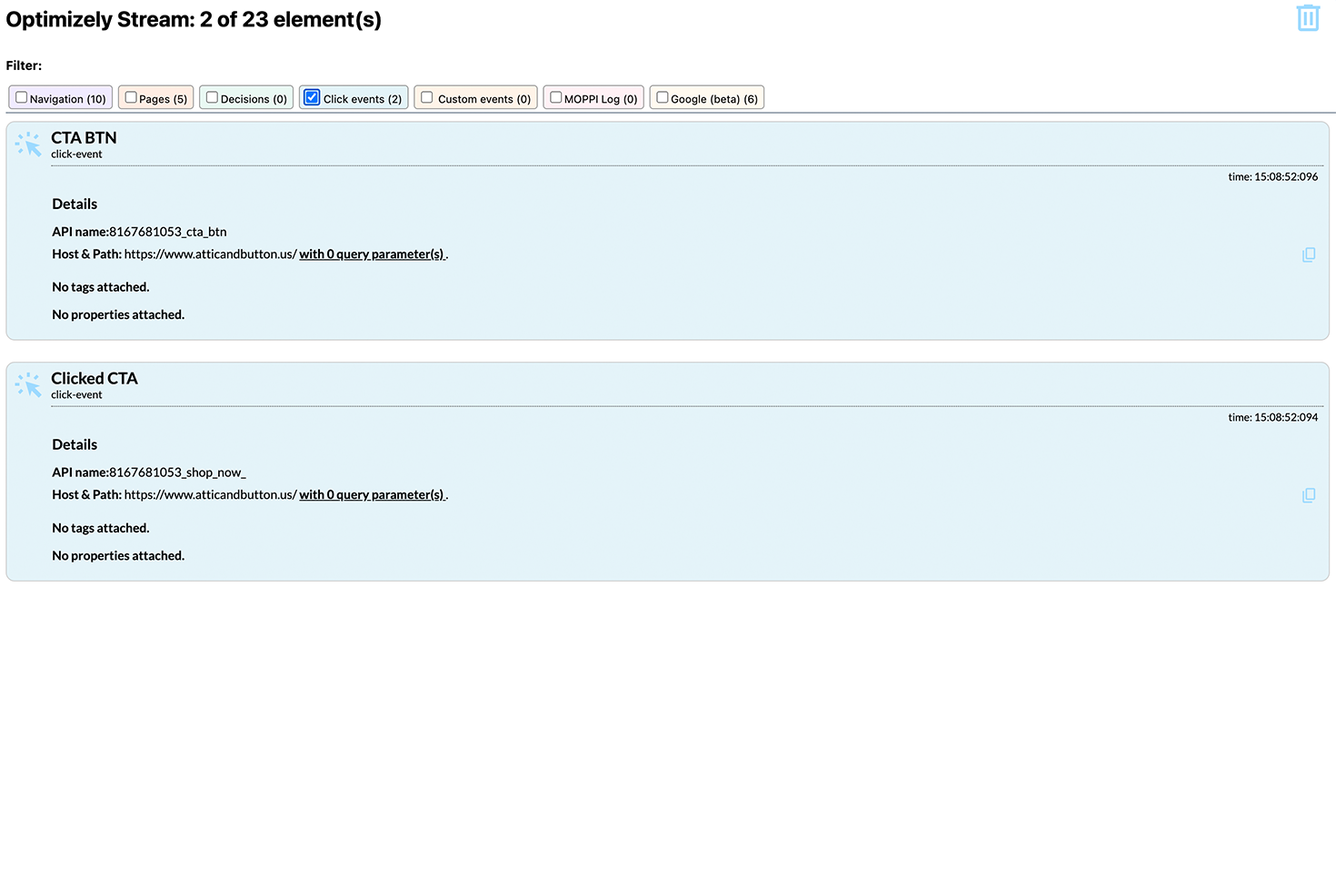Click the trash icon to clear stream
Viewport: 1336px width, 896px height.
1307,18
